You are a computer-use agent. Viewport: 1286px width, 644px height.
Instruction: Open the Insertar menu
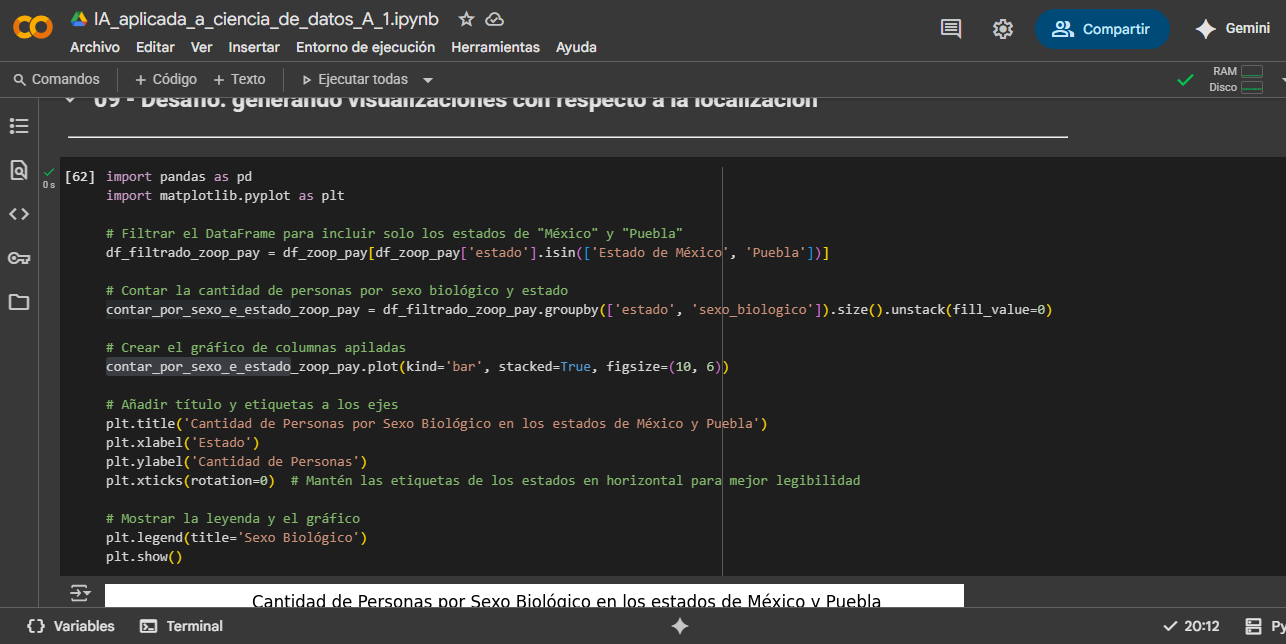254,47
